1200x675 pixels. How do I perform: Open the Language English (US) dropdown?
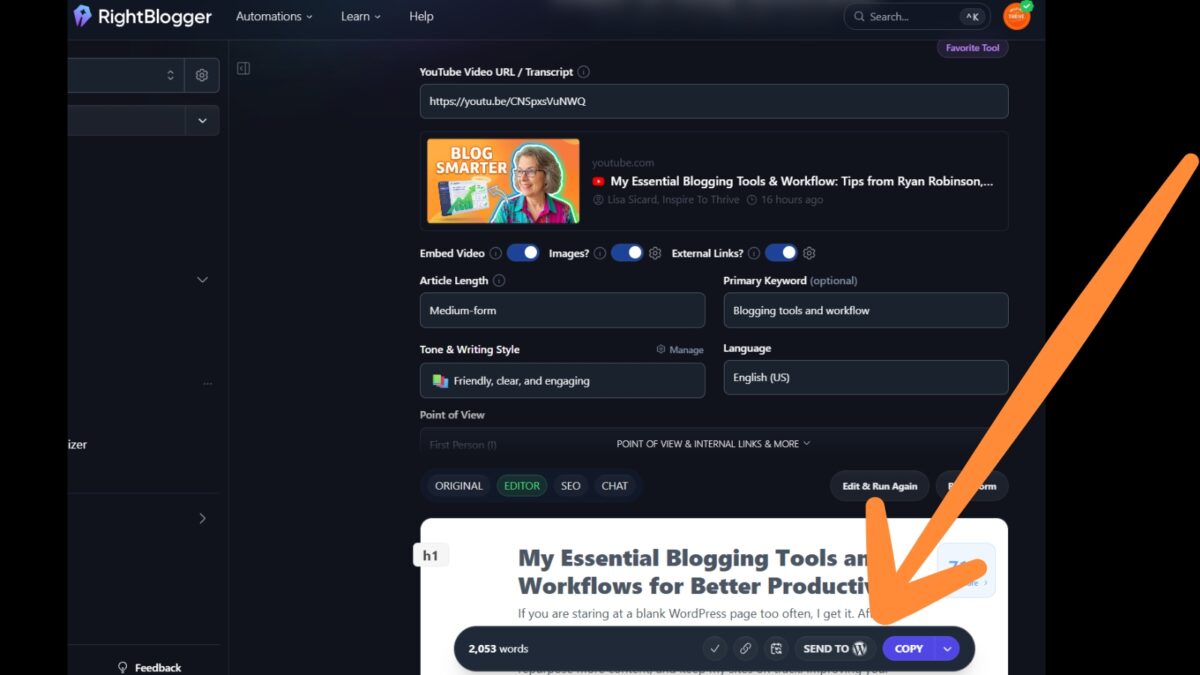[x=866, y=377]
